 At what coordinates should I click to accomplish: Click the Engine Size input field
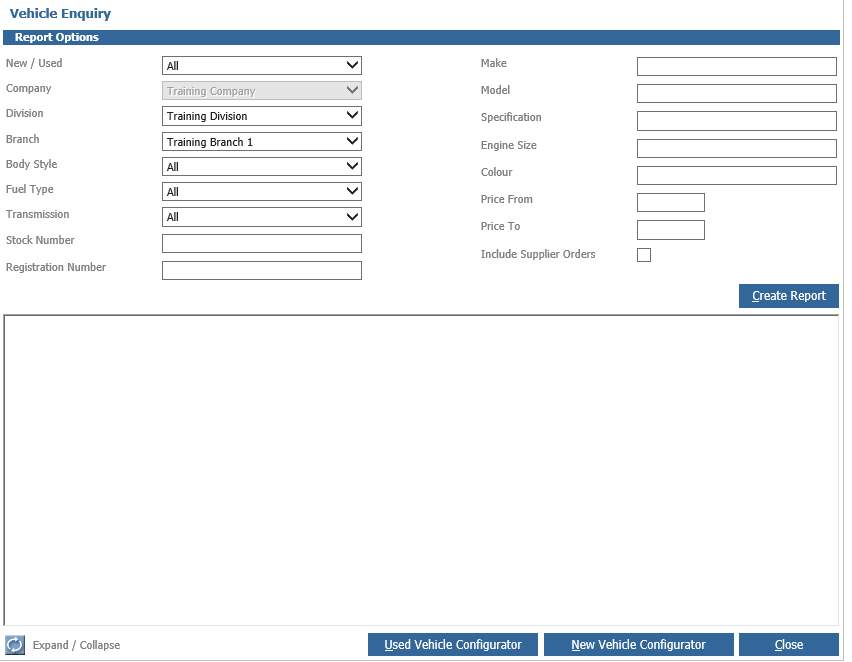737,148
